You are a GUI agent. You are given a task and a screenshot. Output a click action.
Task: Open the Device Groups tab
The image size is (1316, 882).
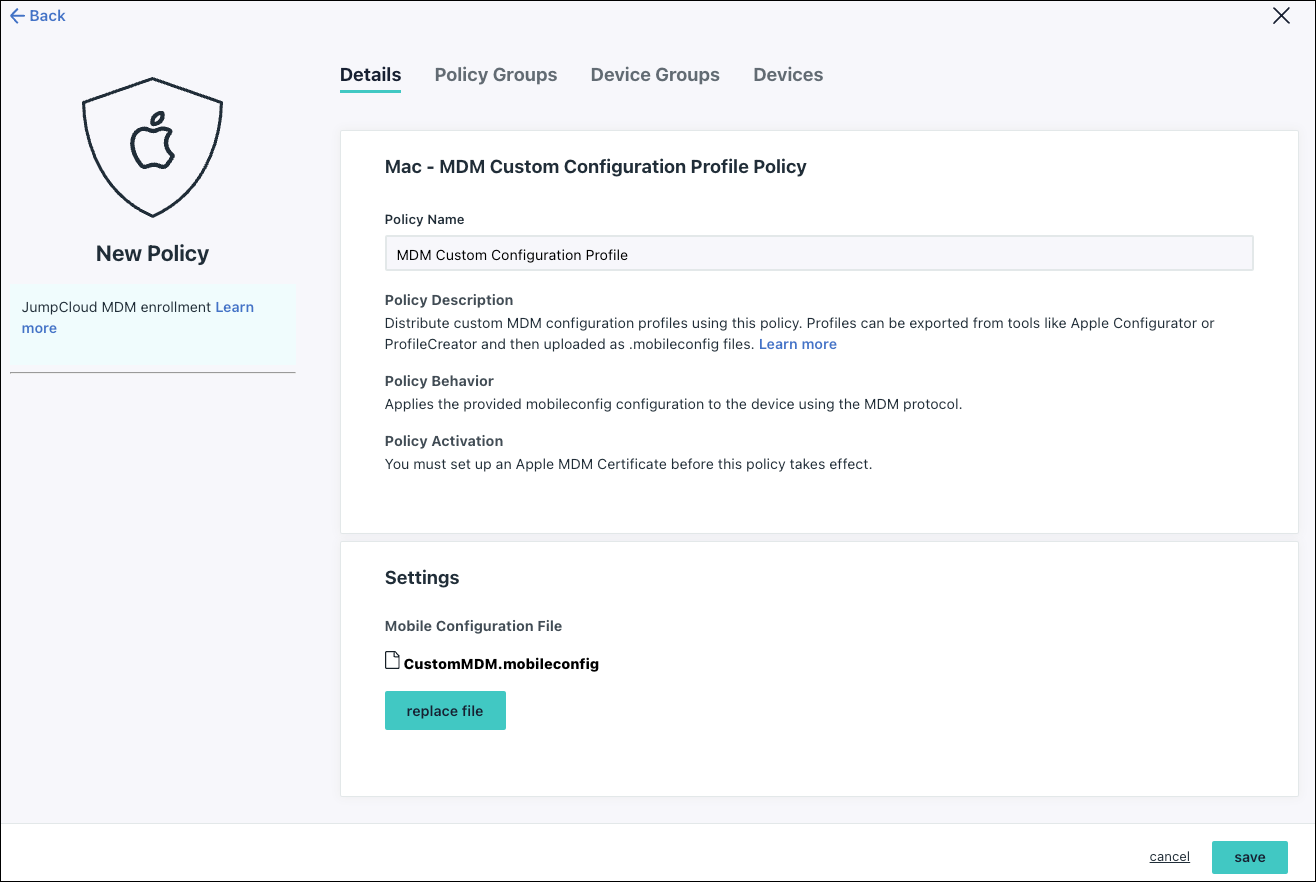tap(655, 75)
